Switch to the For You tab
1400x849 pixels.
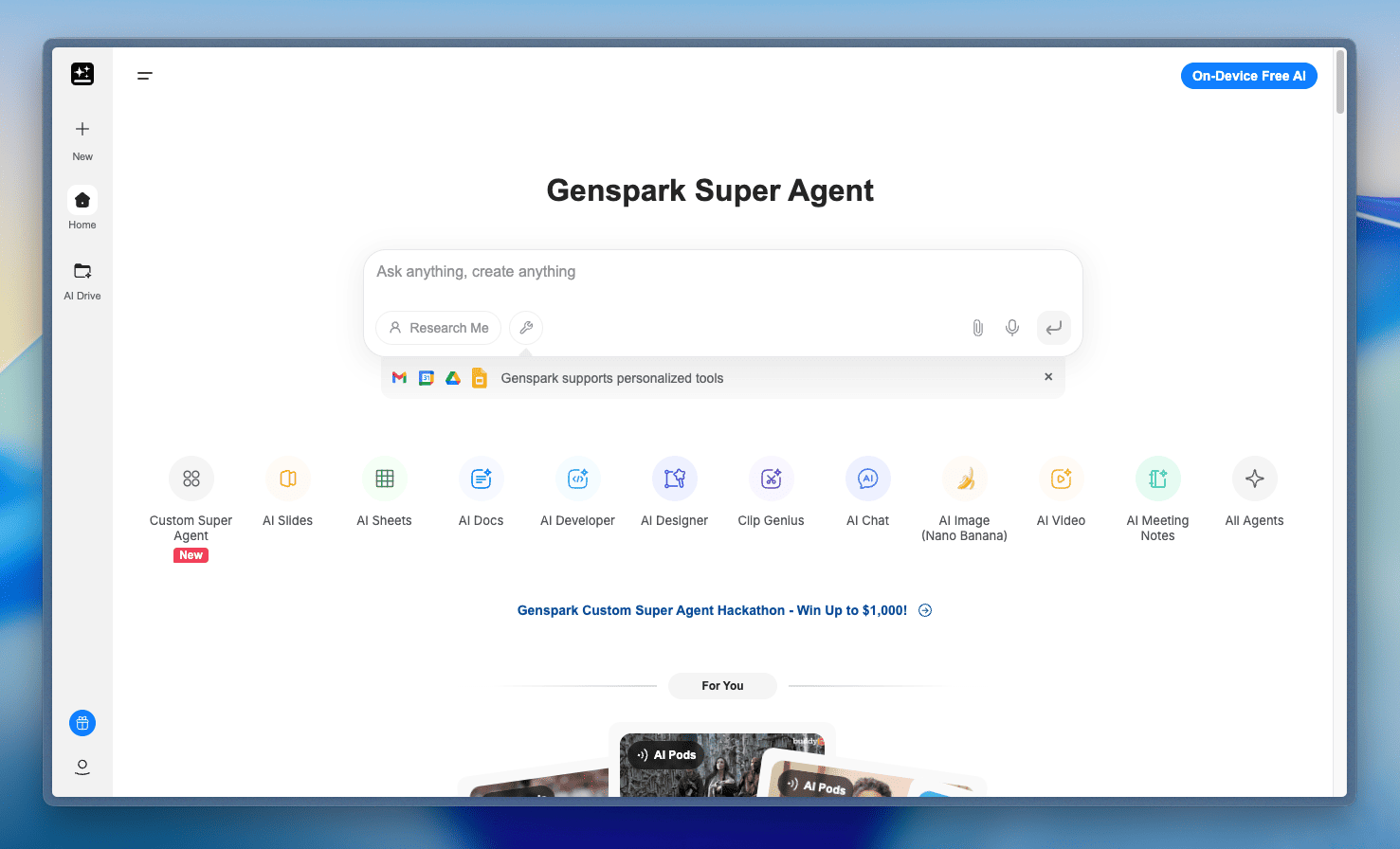(722, 685)
